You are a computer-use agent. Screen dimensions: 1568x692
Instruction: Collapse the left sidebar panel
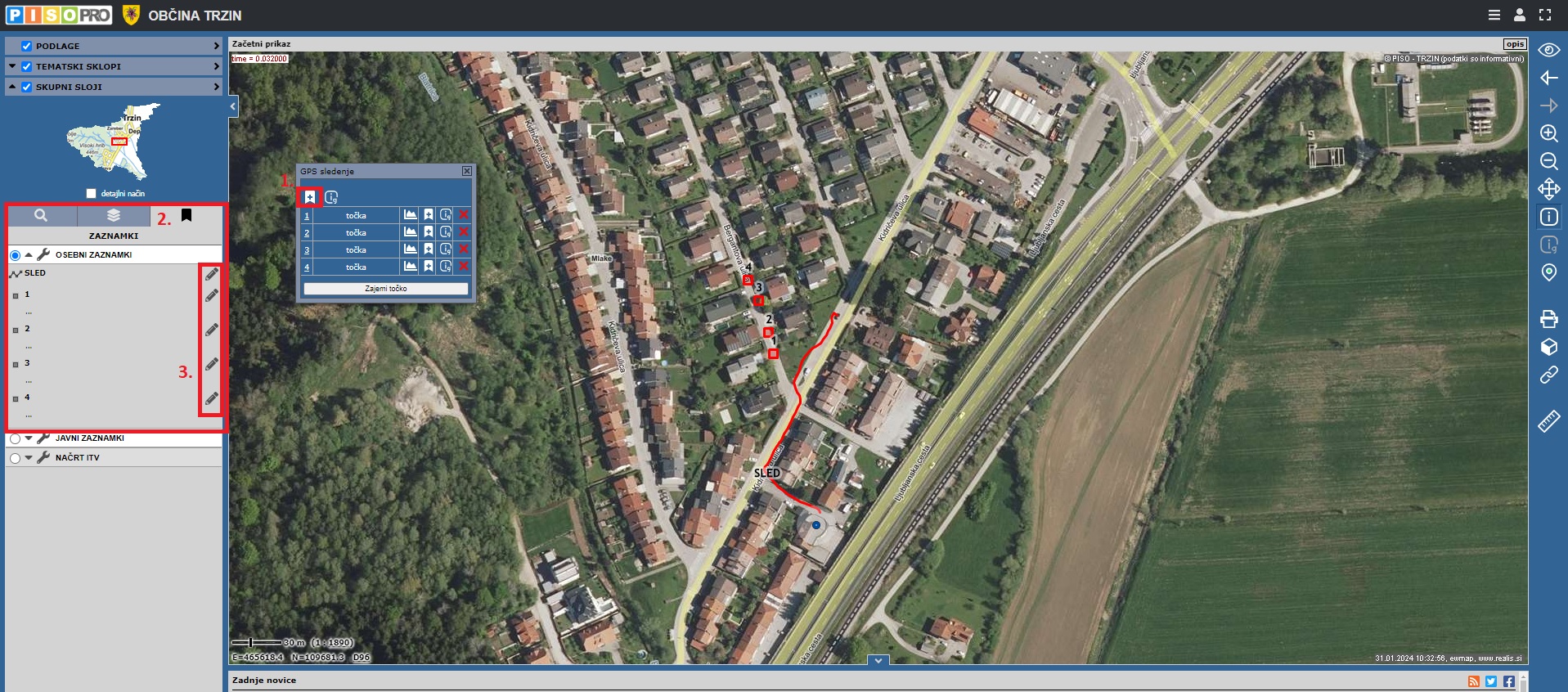[233, 106]
